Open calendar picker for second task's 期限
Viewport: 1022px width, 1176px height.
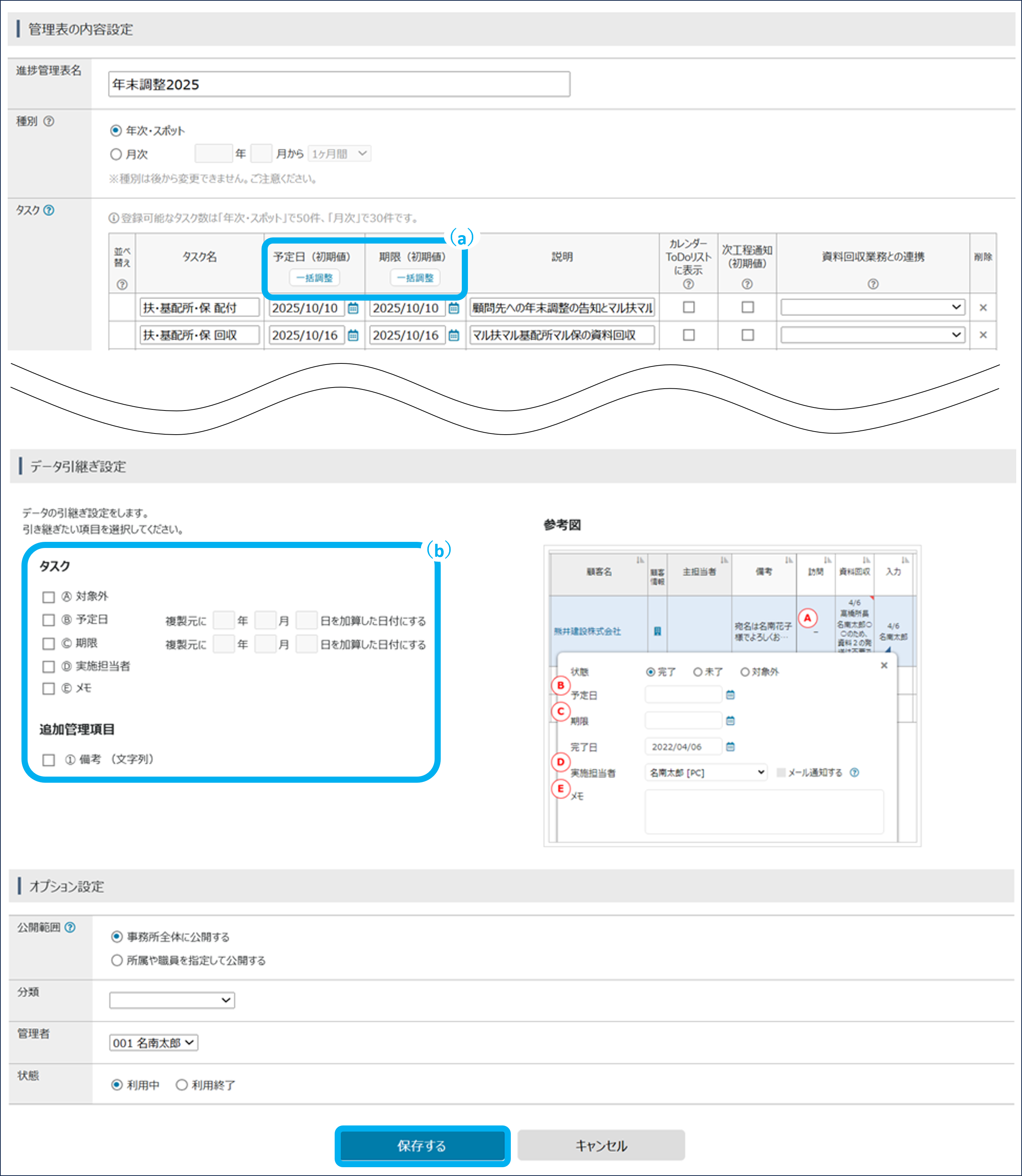pyautogui.click(x=453, y=335)
